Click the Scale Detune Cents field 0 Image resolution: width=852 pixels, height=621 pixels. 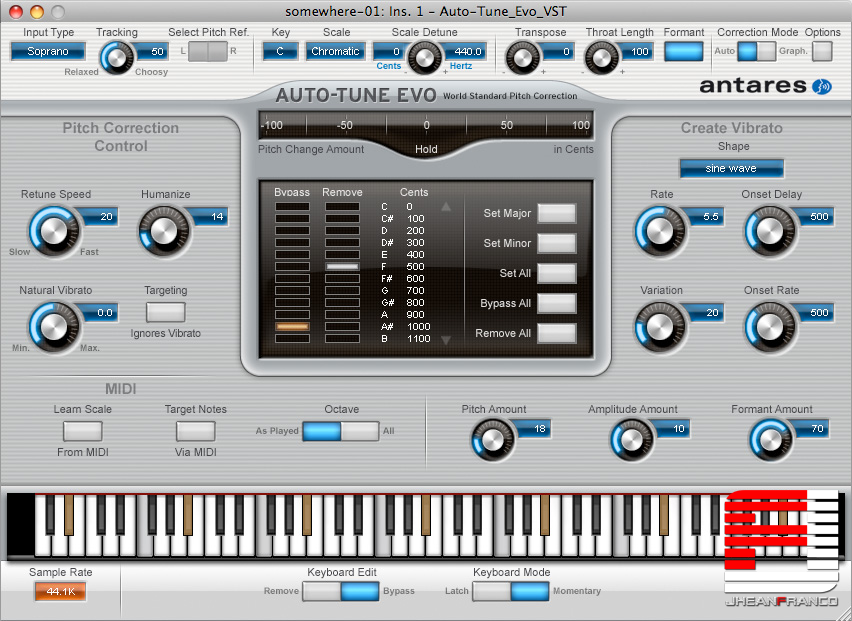[x=390, y=52]
